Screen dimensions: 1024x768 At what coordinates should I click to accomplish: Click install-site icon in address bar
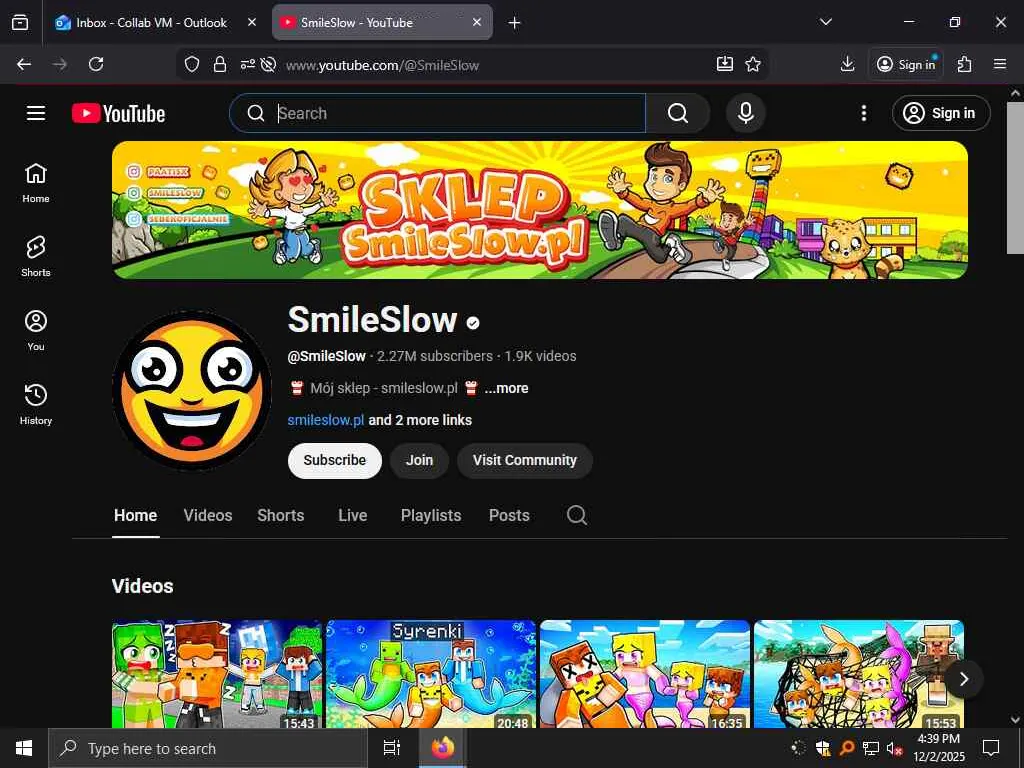tap(725, 64)
